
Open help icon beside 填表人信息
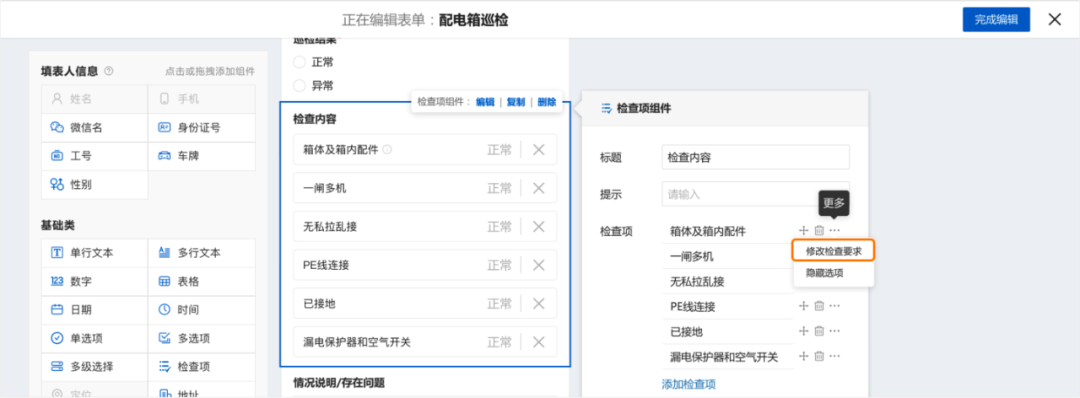(x=109, y=71)
